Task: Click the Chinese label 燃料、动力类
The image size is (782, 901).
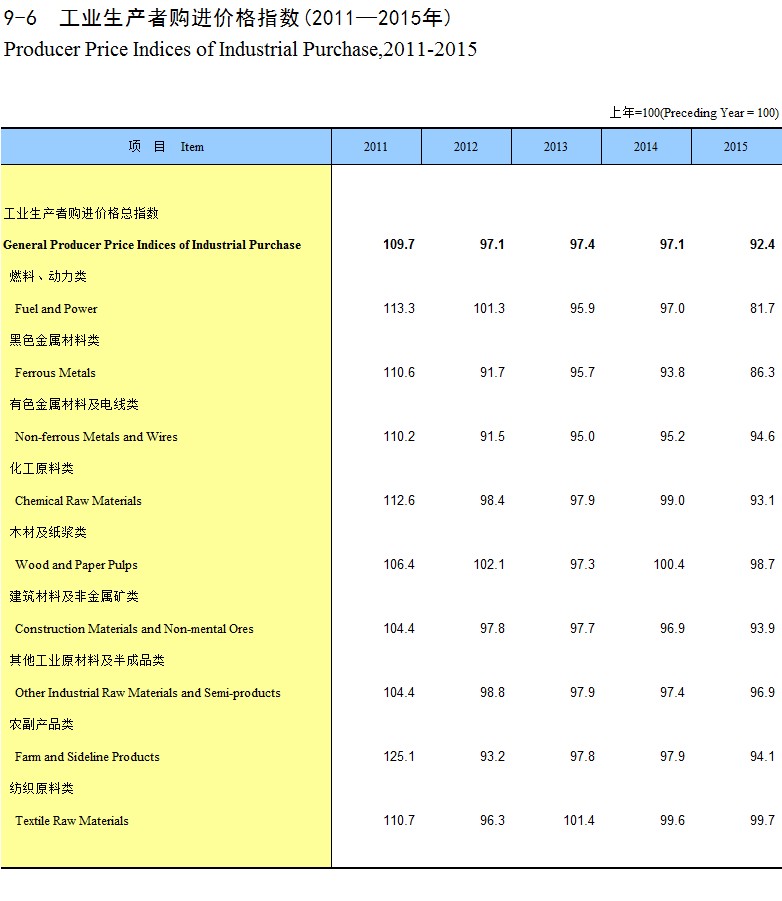Action: (x=48, y=276)
